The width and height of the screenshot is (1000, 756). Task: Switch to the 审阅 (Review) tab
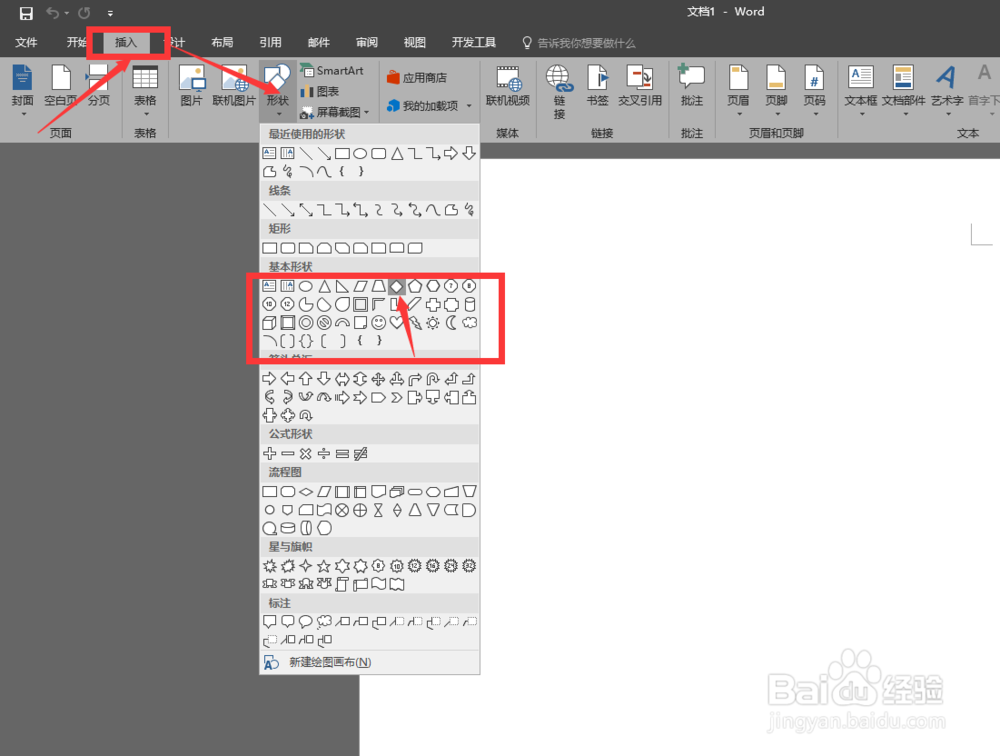pyautogui.click(x=366, y=42)
